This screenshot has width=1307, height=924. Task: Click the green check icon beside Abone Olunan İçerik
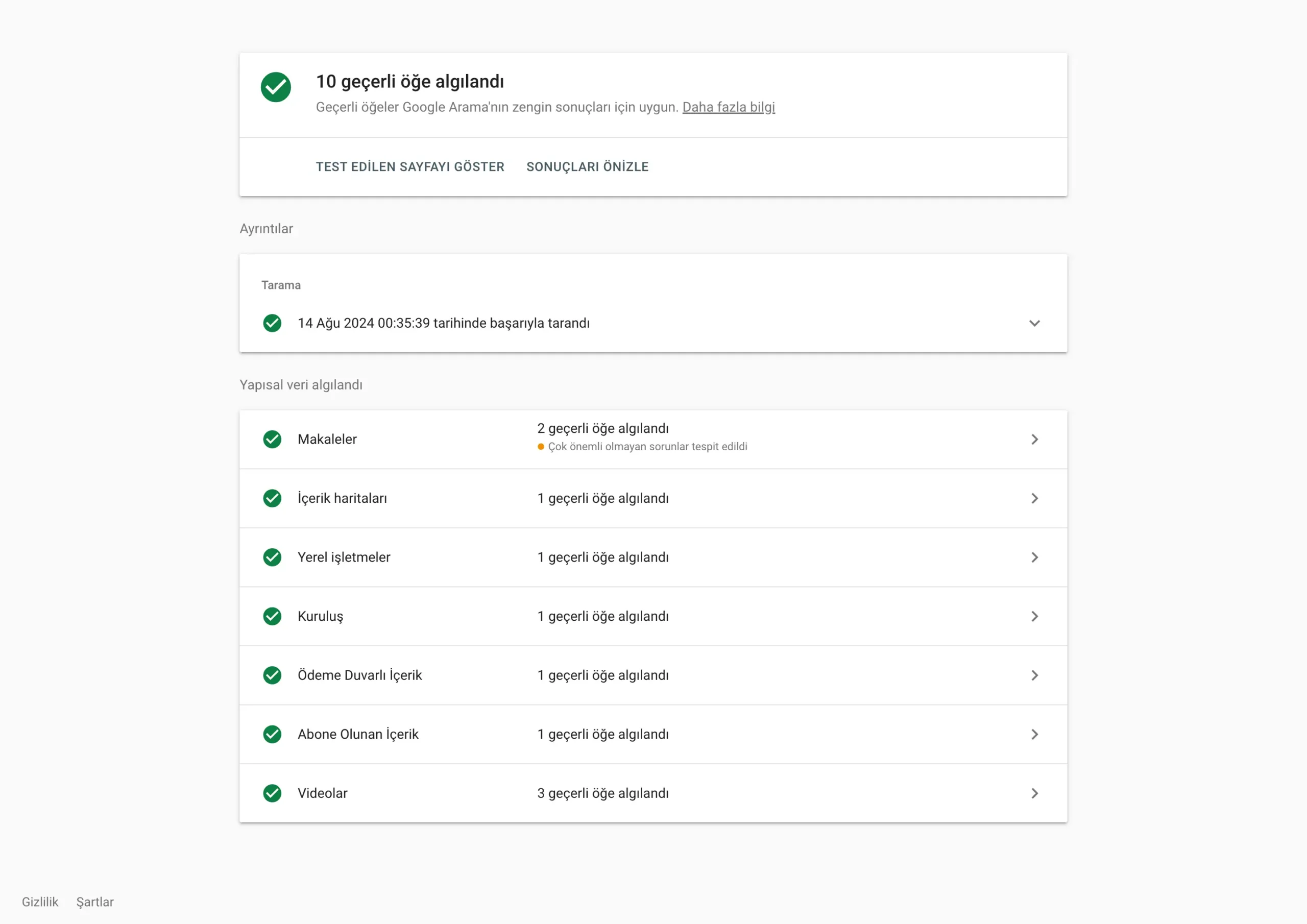[x=272, y=734]
